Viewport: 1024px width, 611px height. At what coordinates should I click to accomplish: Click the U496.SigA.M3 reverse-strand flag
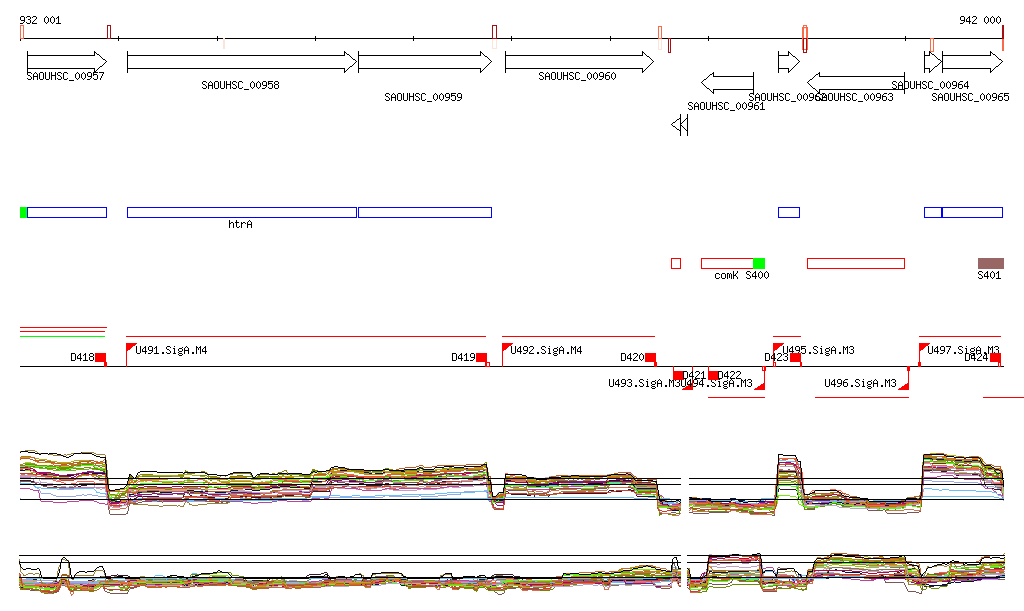(904, 386)
